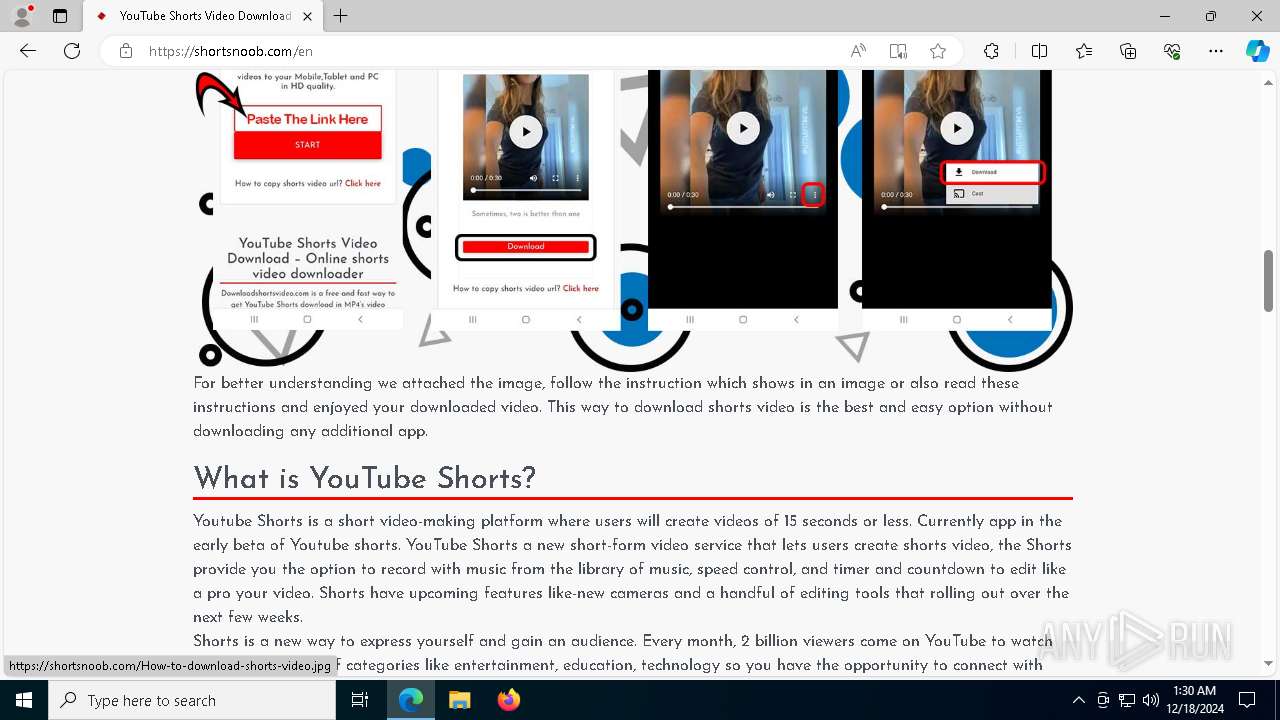Open volume control tray icon
The height and width of the screenshot is (720, 1280).
(x=1151, y=700)
